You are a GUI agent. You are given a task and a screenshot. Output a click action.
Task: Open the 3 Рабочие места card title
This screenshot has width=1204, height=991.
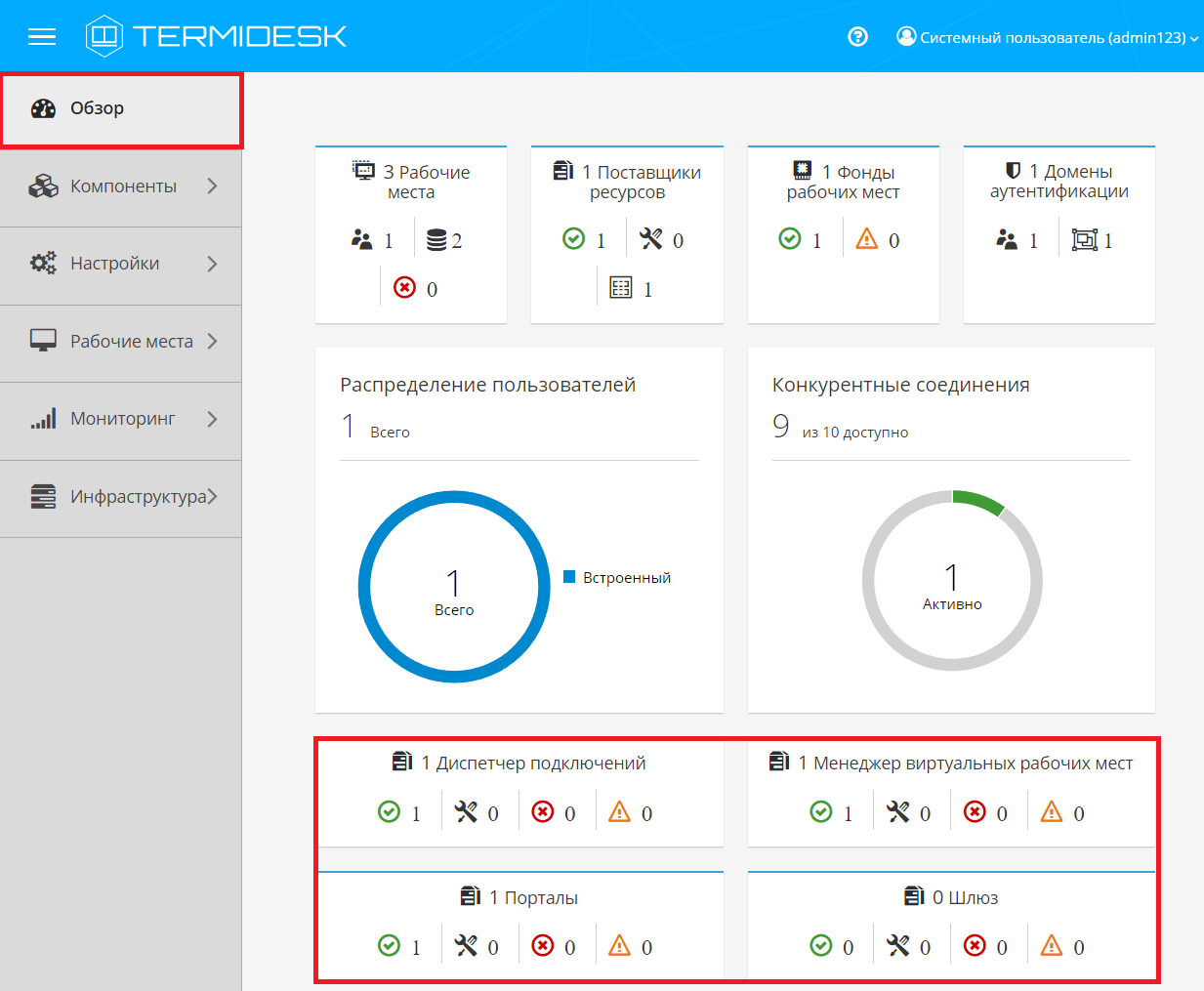tap(411, 182)
